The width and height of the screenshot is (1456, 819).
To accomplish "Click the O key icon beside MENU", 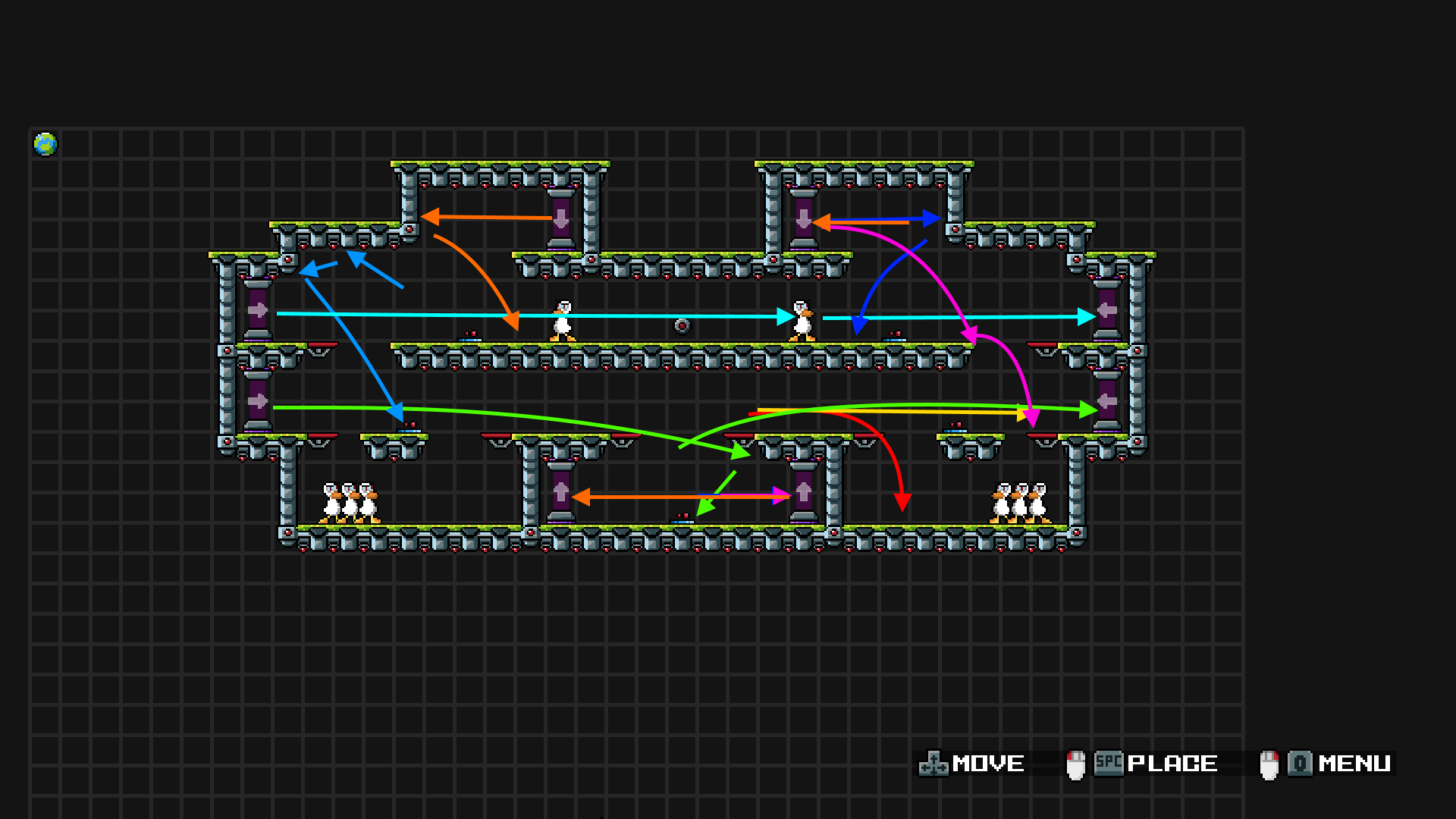I will pyautogui.click(x=1300, y=763).
